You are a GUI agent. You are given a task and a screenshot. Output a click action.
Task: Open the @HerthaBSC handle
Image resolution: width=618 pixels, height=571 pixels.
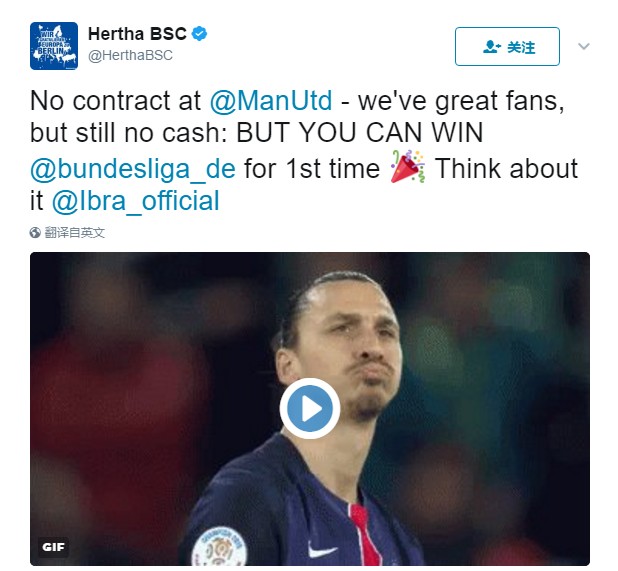point(130,55)
